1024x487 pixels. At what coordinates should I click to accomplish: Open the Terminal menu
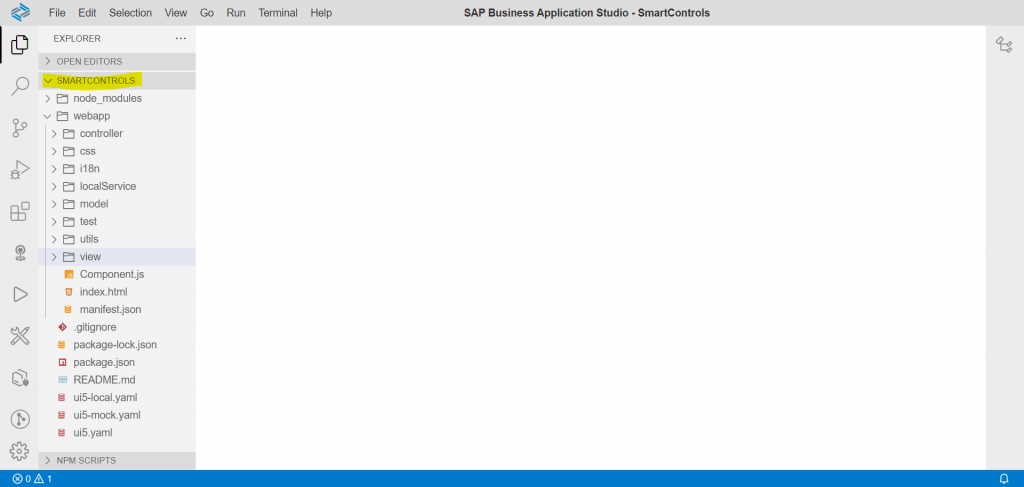click(278, 12)
